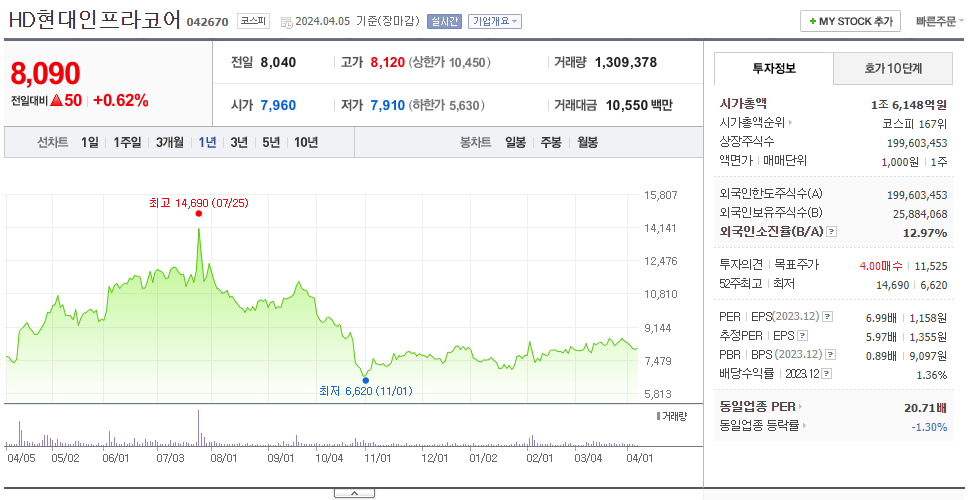Click the 52주최고 최저 value 14,690 | 6,620
Screen dimensions: 968x500
coord(911,285)
